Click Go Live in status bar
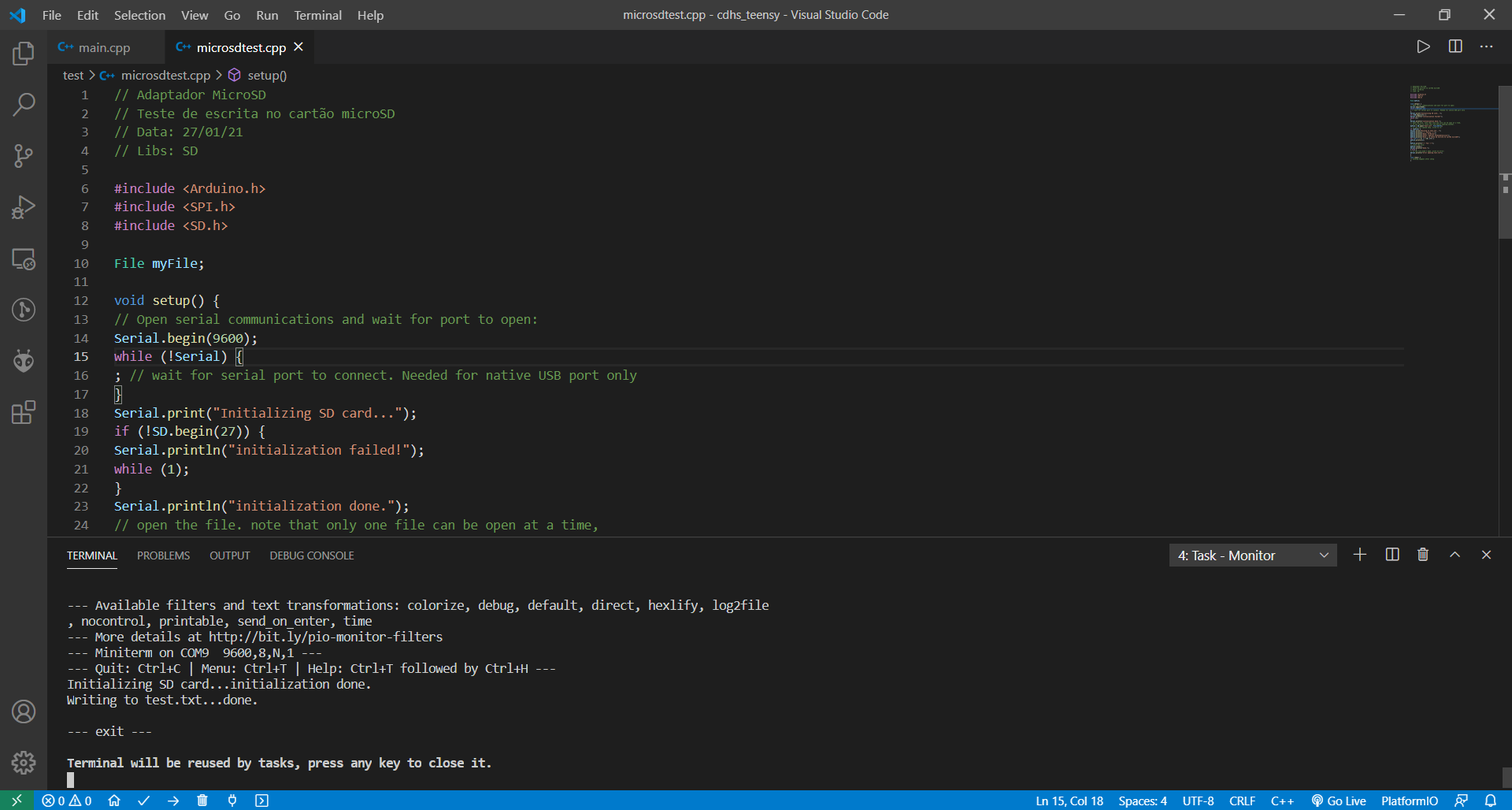This screenshot has width=1512, height=810. click(1339, 801)
